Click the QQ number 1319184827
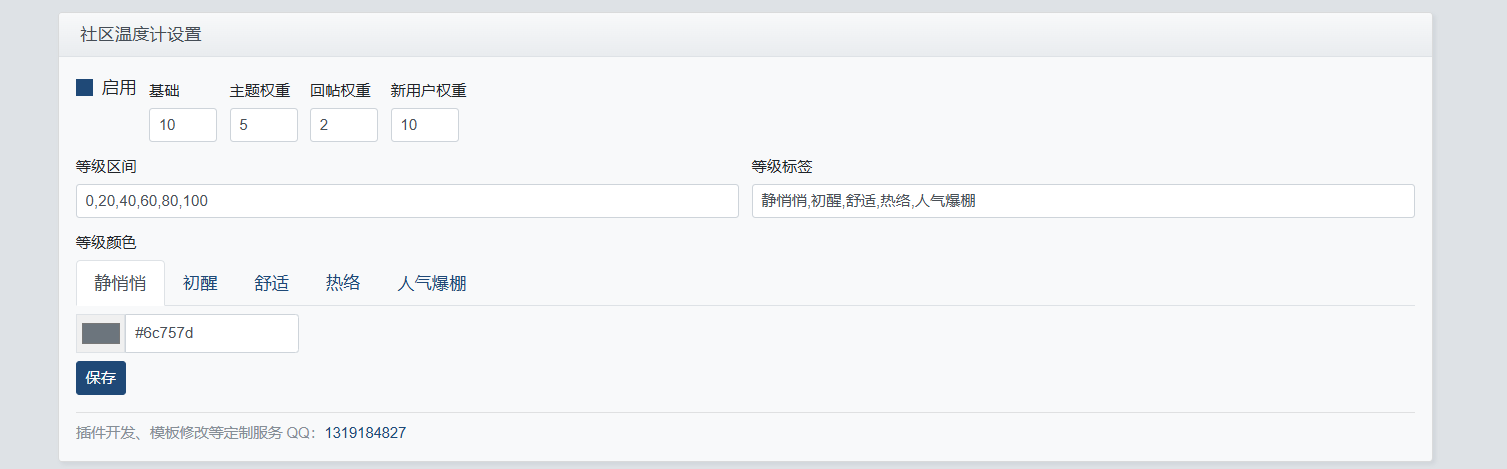 (365, 433)
